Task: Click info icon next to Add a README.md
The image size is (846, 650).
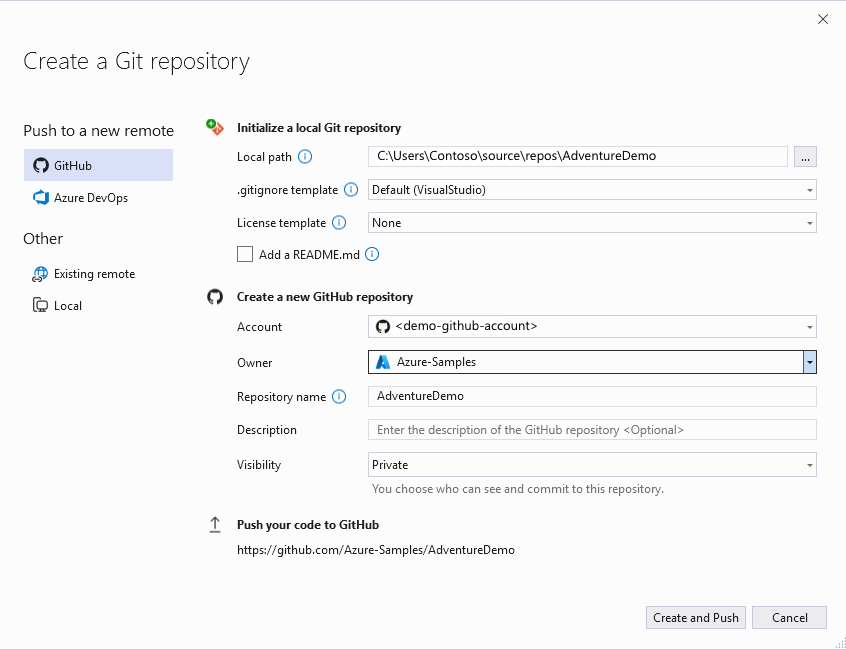Action: pyautogui.click(x=372, y=255)
